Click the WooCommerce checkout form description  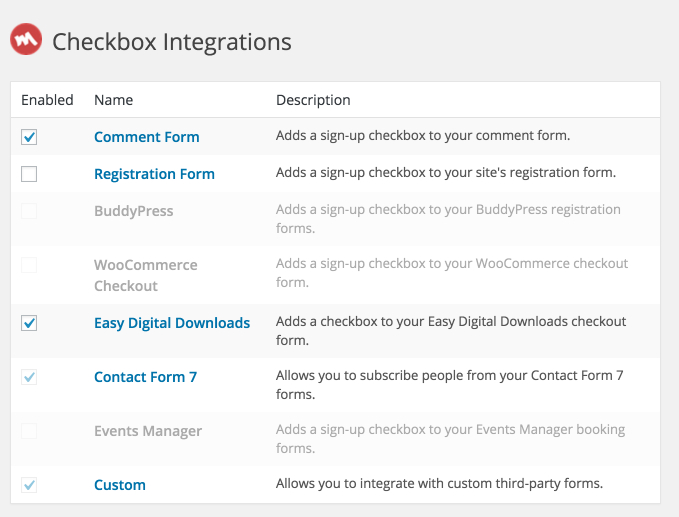pos(452,273)
